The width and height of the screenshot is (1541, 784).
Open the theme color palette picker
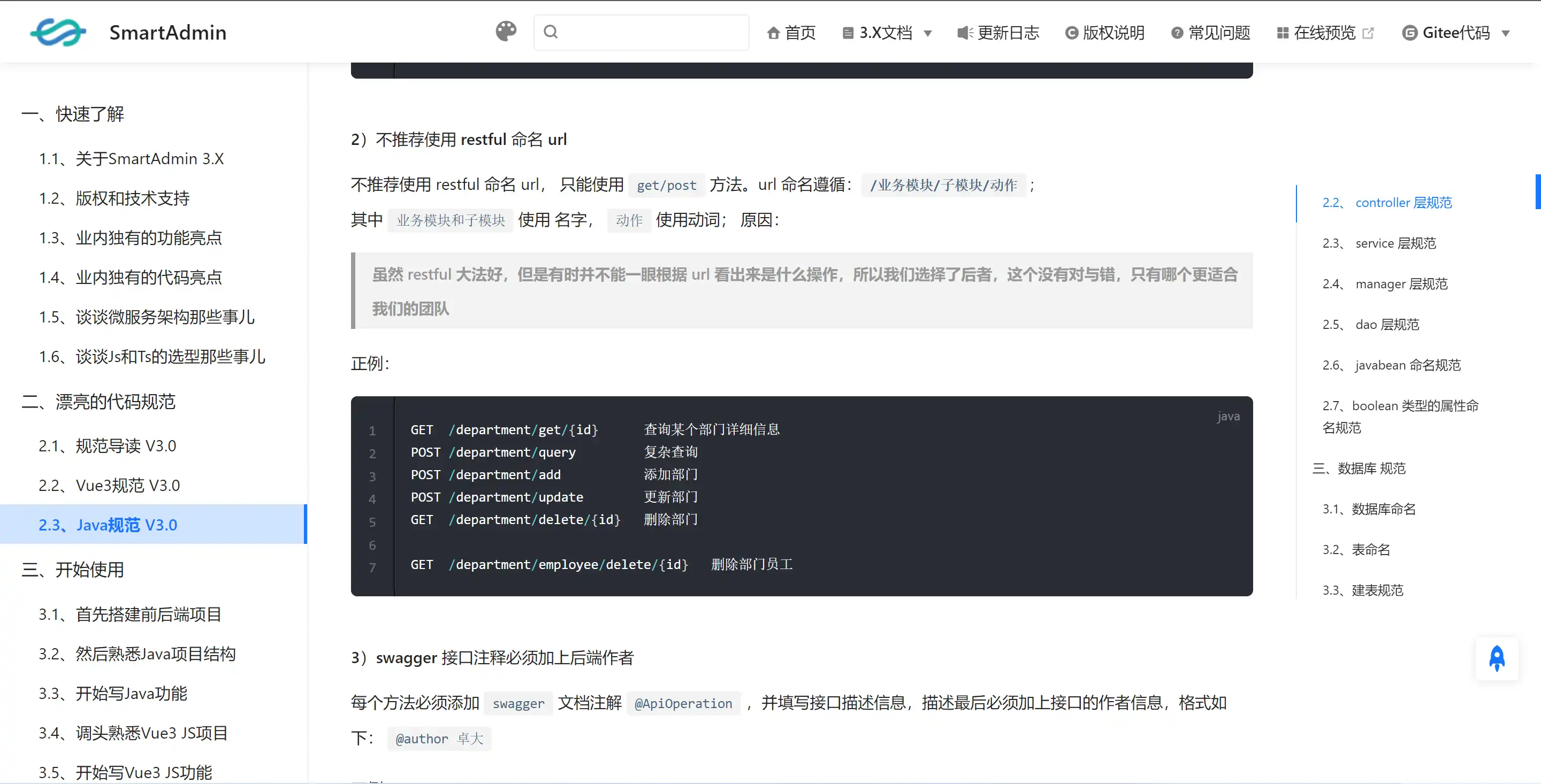pyautogui.click(x=506, y=32)
